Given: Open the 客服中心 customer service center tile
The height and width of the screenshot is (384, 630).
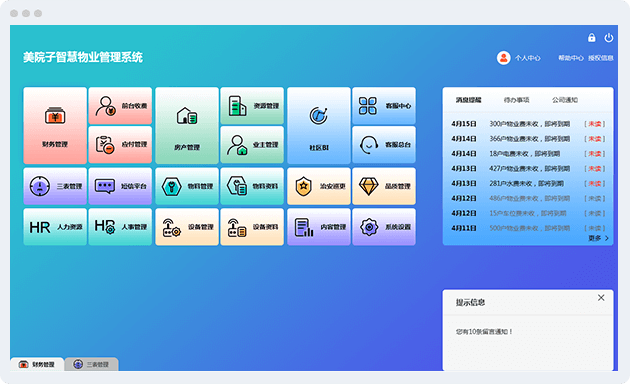Looking at the screenshot, I should pos(384,106).
